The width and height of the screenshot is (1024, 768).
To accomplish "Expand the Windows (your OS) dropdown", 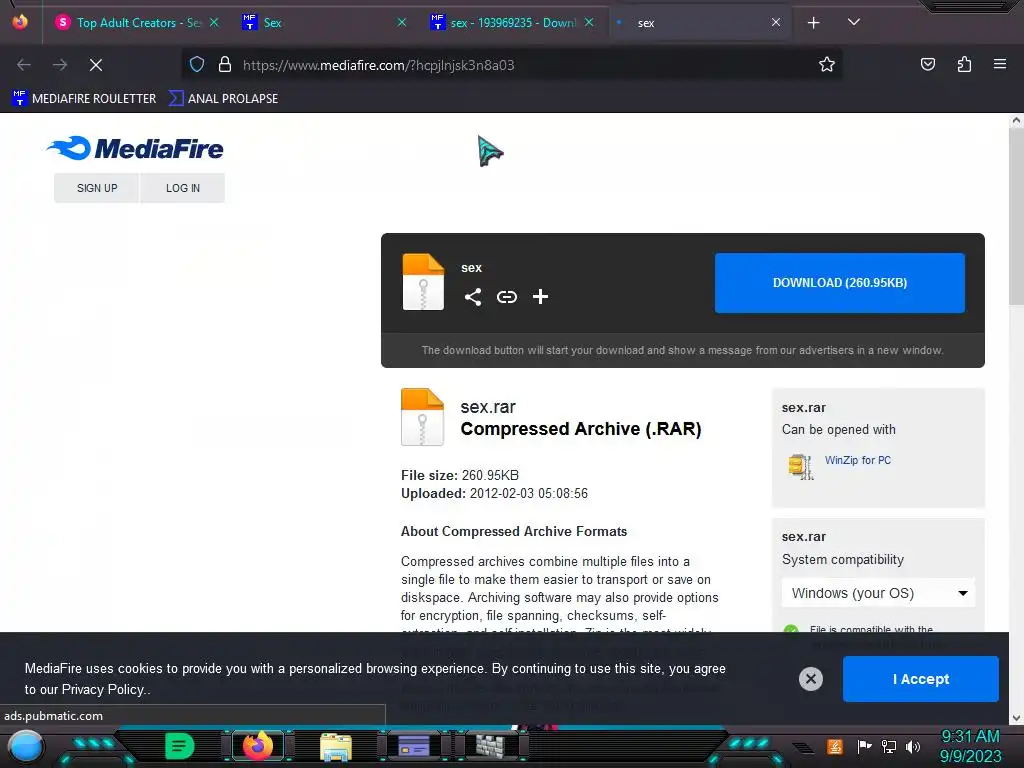I will (x=878, y=593).
